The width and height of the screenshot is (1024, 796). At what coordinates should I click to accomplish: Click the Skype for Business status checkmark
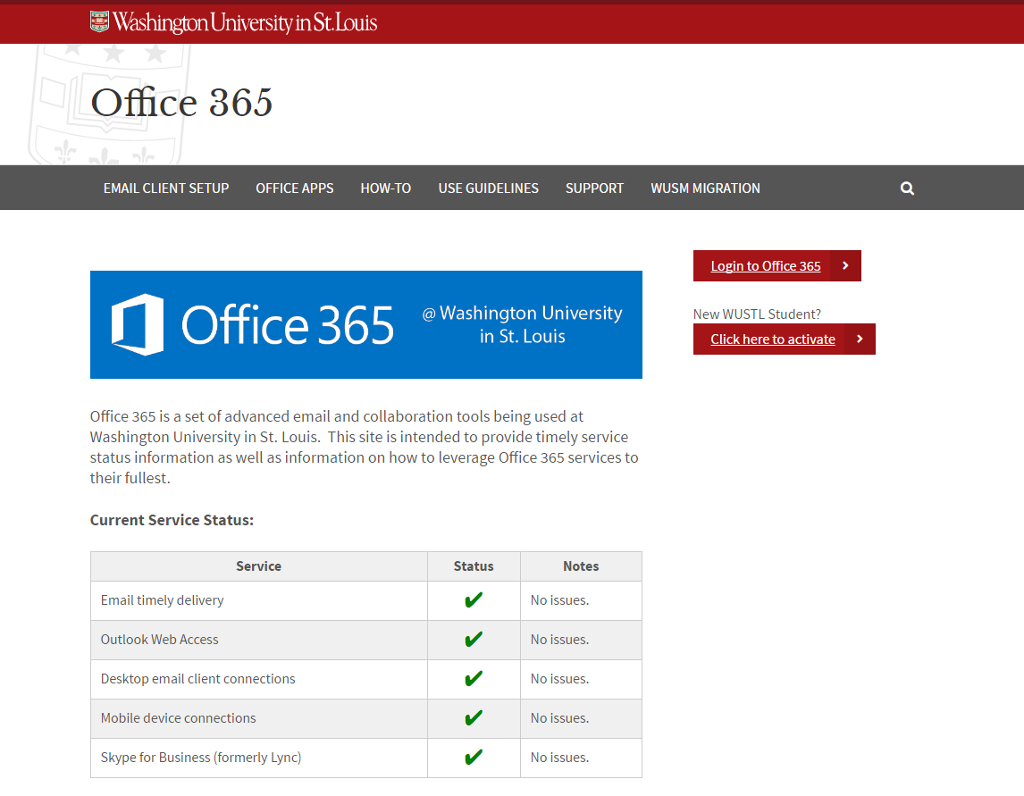click(473, 757)
